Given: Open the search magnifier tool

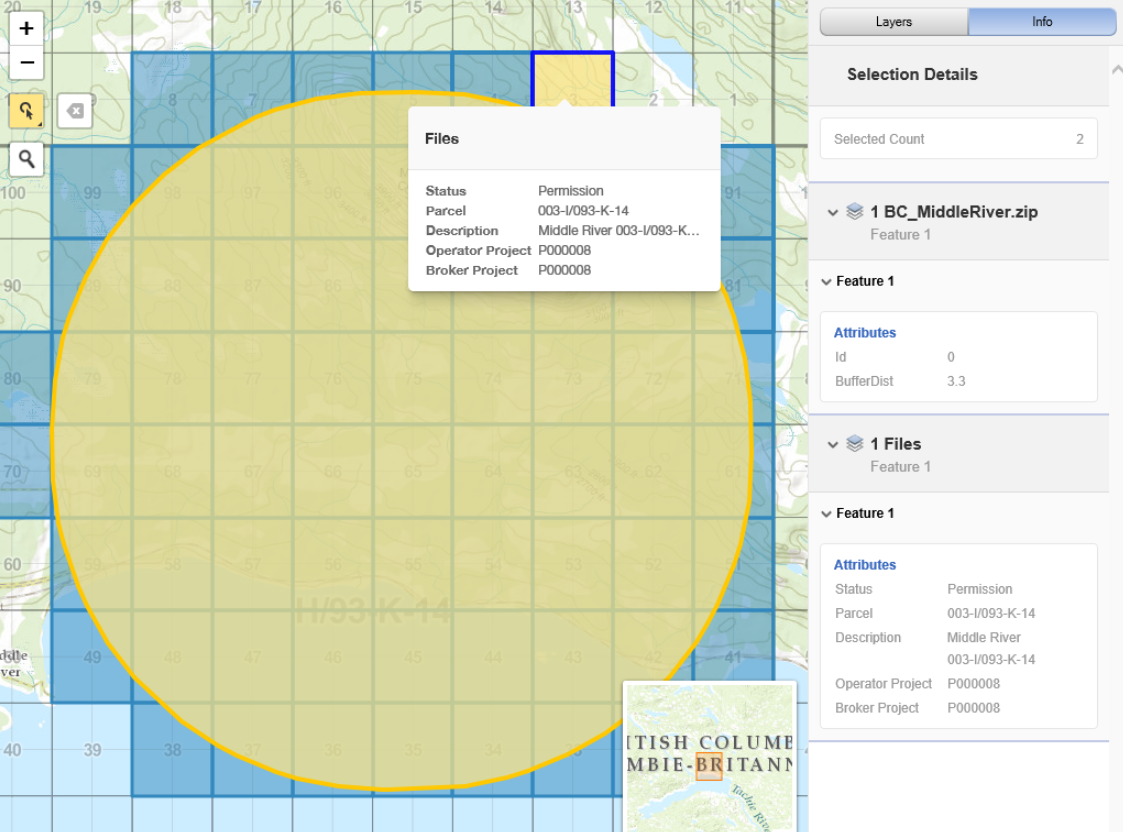Looking at the screenshot, I should point(26,159).
